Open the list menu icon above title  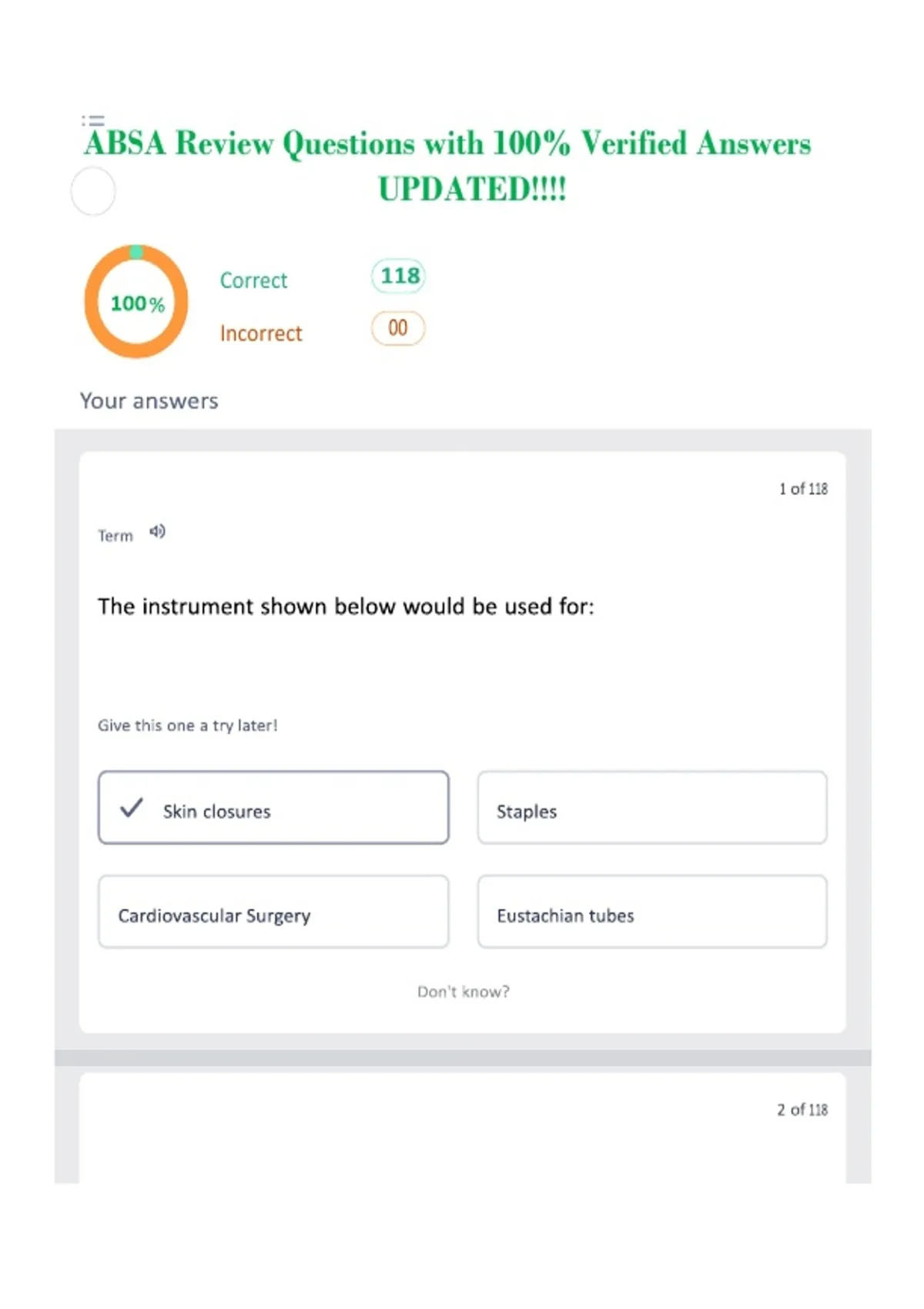pyautogui.click(x=93, y=120)
